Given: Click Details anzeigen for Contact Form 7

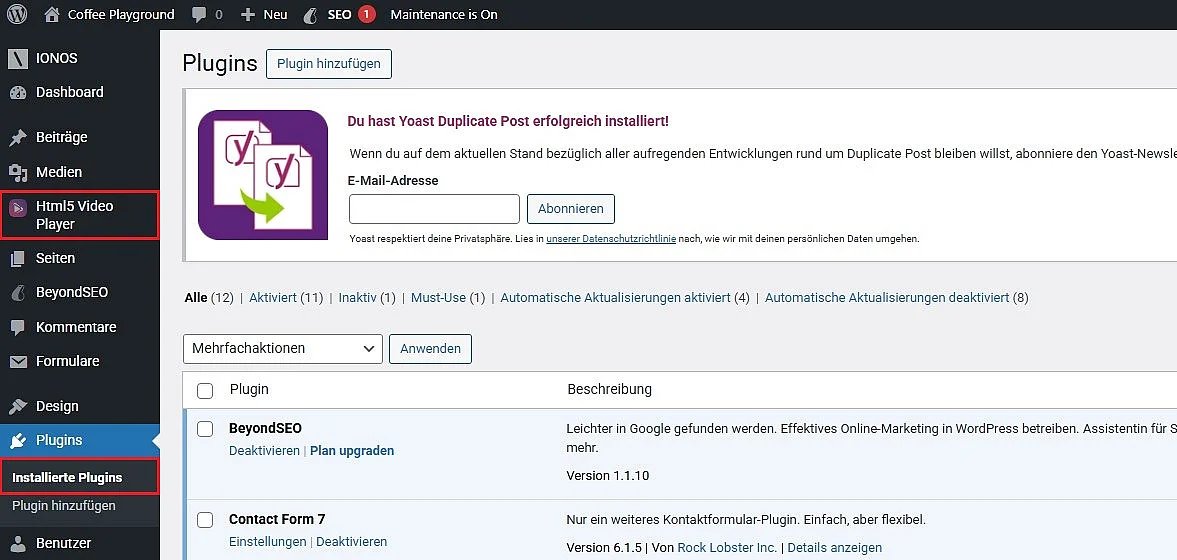Looking at the screenshot, I should [835, 547].
